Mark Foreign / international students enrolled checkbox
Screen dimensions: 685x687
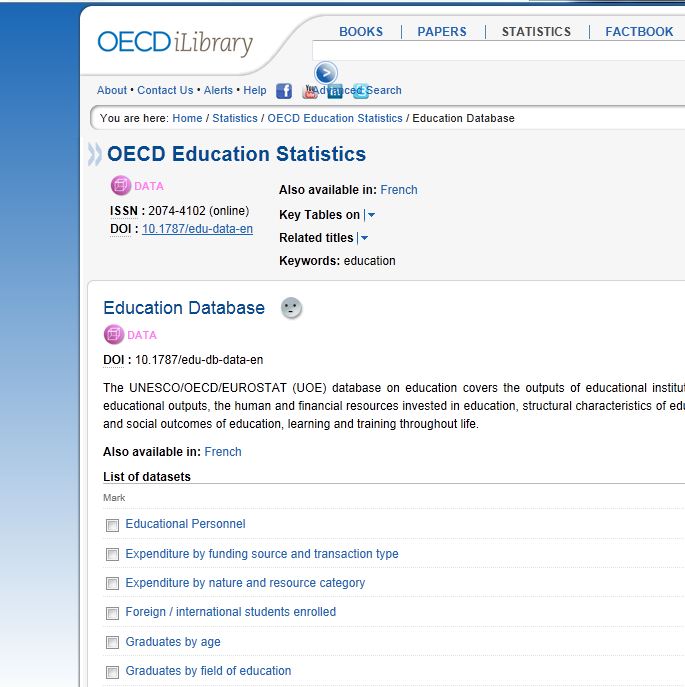click(112, 613)
